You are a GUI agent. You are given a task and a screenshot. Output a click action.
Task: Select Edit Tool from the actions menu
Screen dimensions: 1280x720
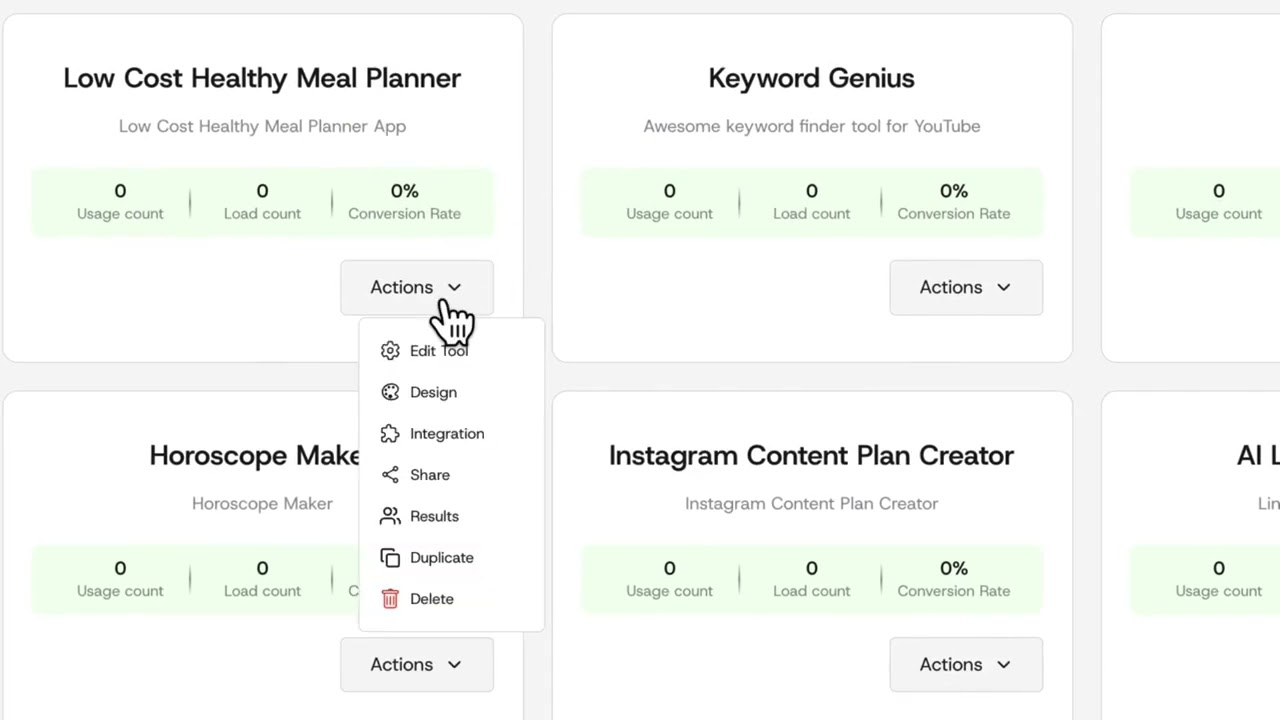click(438, 351)
